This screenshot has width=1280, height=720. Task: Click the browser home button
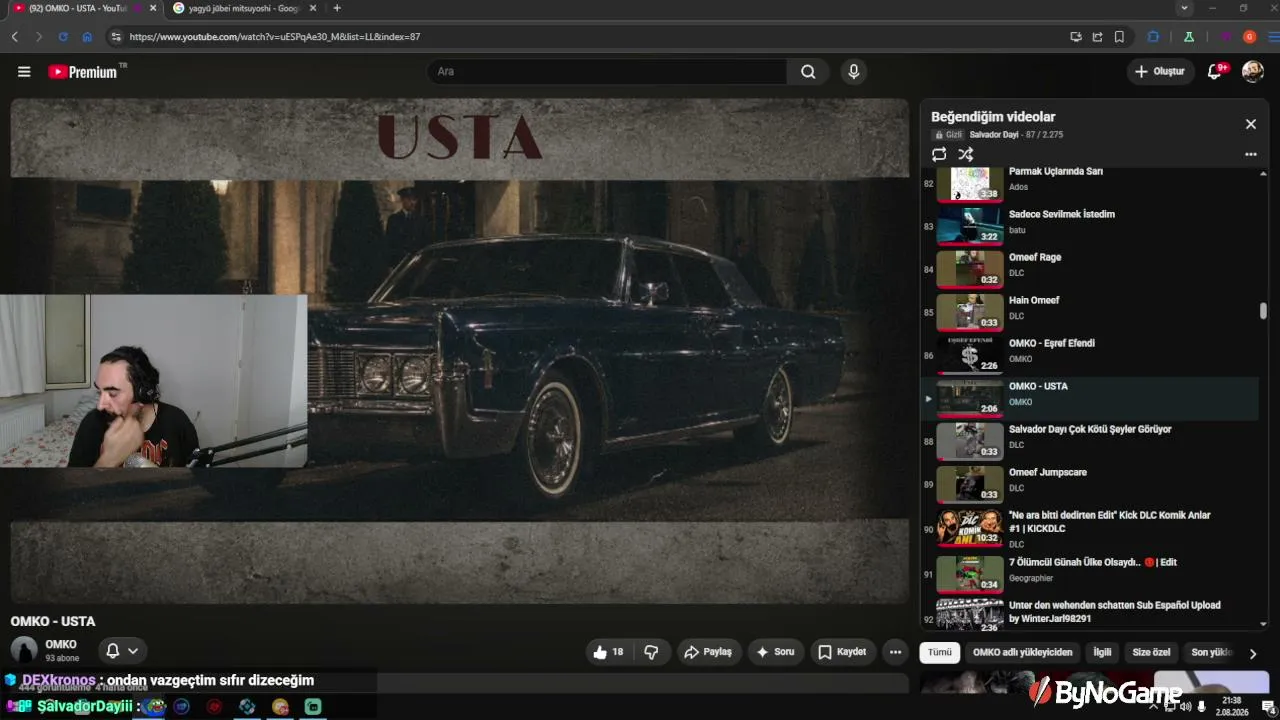click(x=87, y=37)
